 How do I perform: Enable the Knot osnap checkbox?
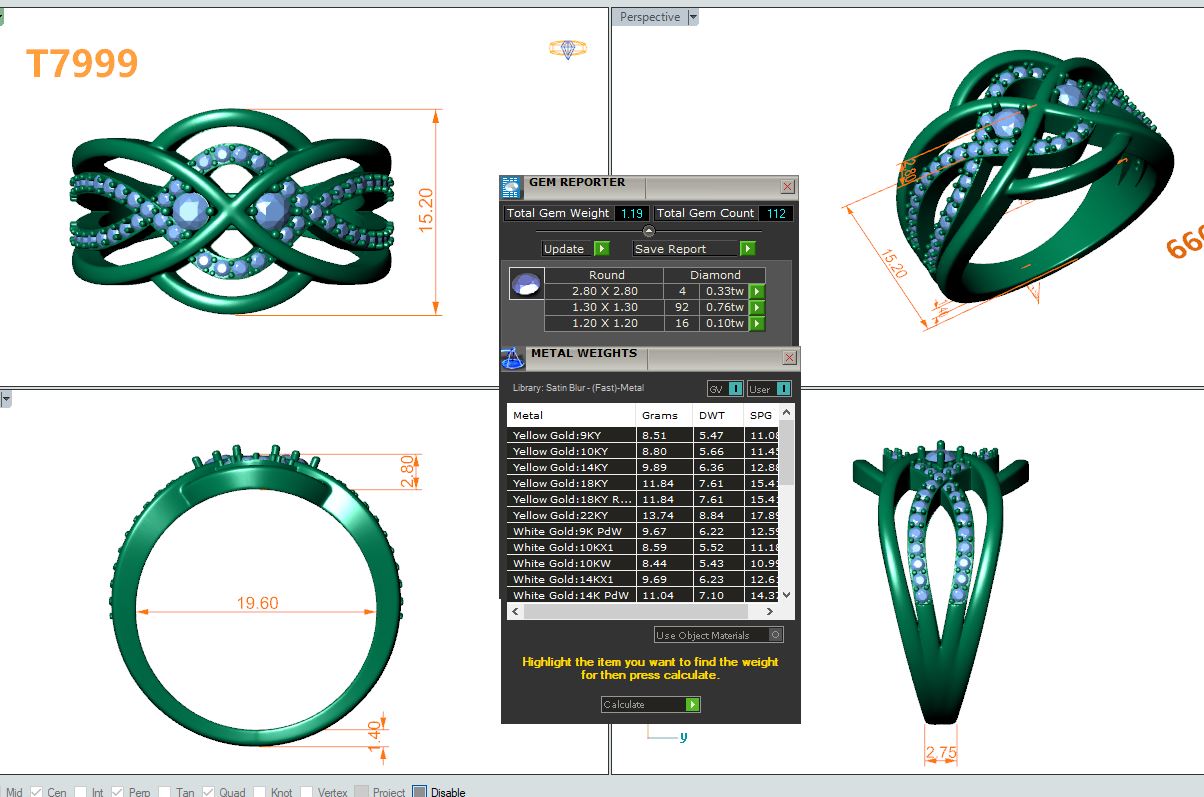[x=262, y=792]
